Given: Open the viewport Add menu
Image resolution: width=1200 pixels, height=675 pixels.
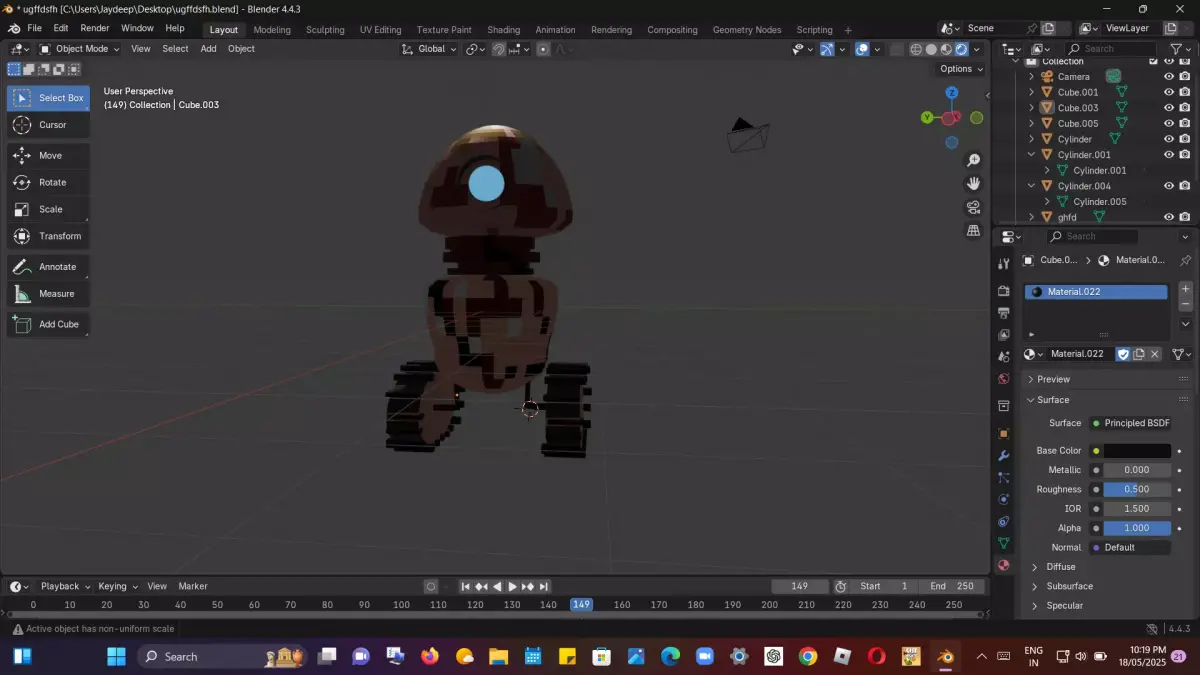Looking at the screenshot, I should tap(208, 49).
